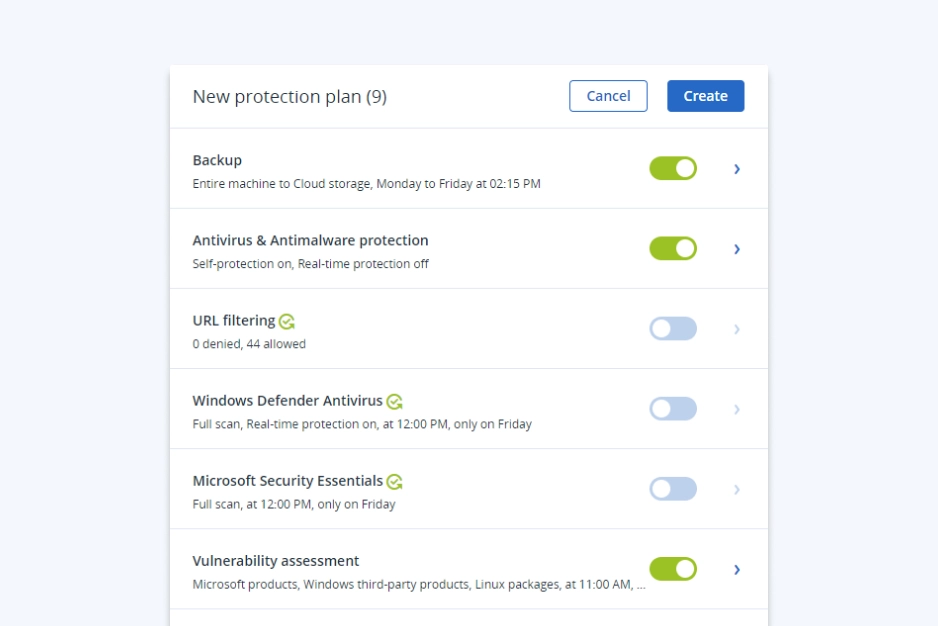Click the green check icon beside Microsoft Security Essentials

(394, 482)
